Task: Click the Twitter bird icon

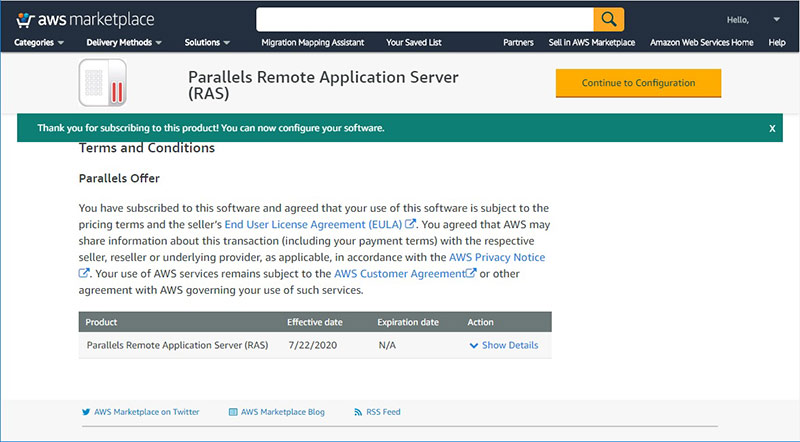Action: click(x=86, y=412)
